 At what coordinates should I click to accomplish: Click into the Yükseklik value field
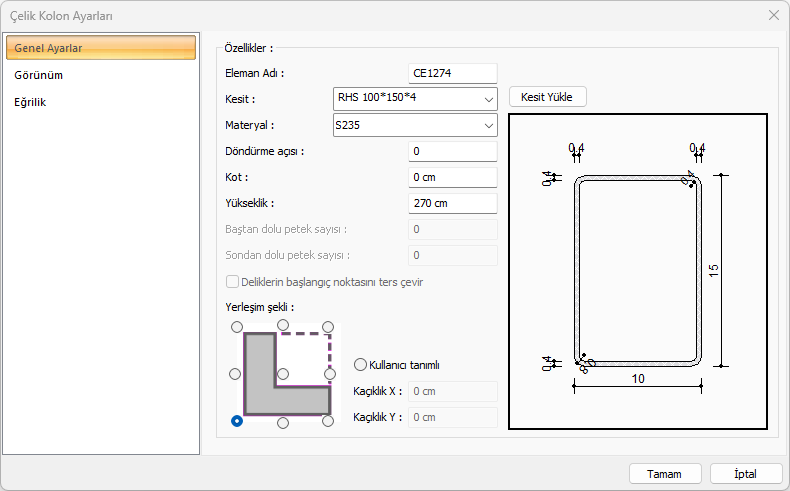pos(452,203)
